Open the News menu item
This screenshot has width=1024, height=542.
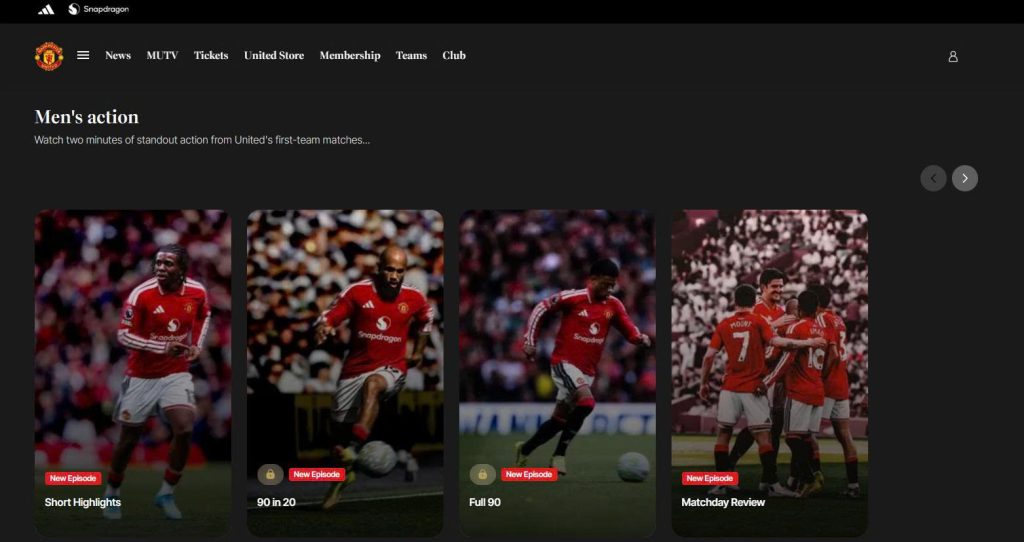118,56
